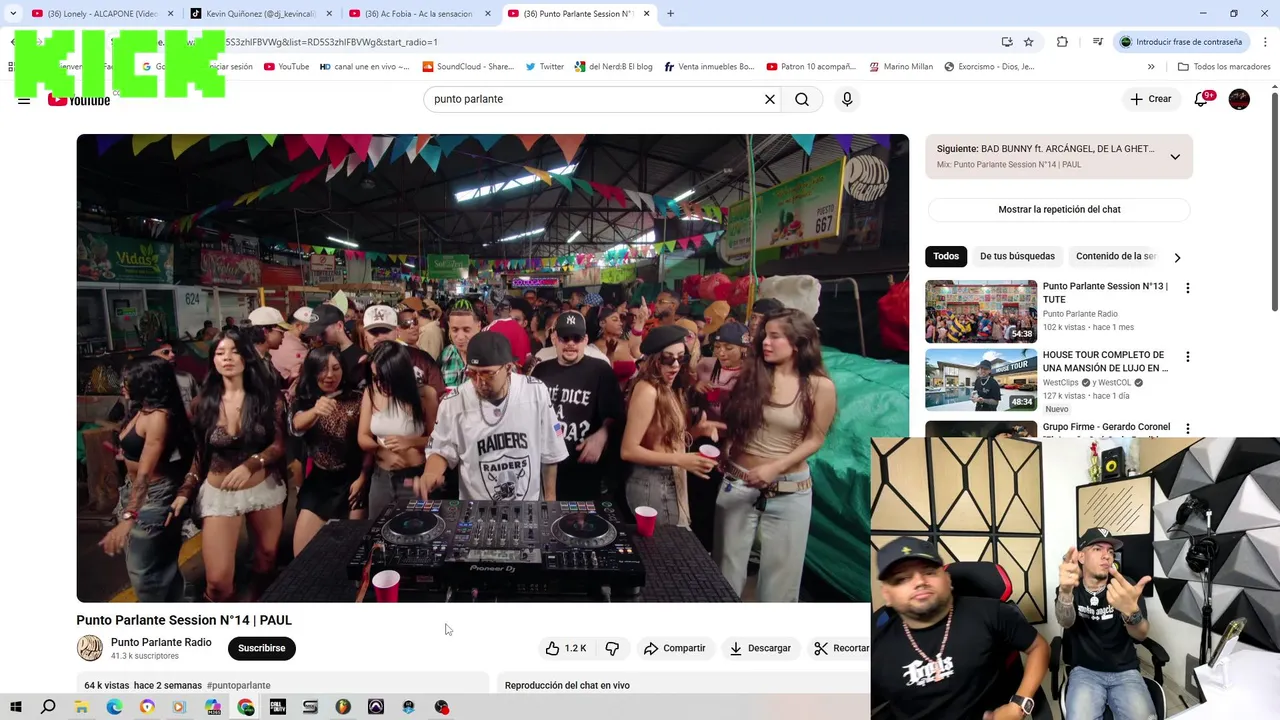
Task: Bookmark this page with the star icon
Action: pos(1028,42)
